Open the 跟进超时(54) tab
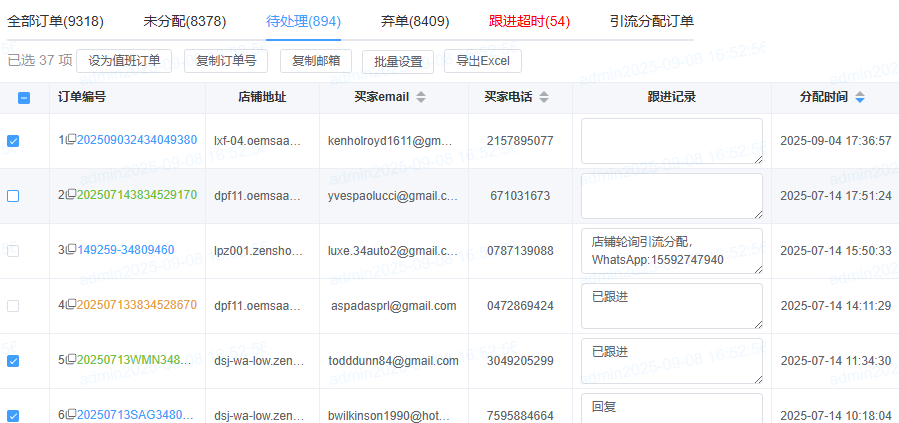The width and height of the screenshot is (899, 423). point(529,21)
